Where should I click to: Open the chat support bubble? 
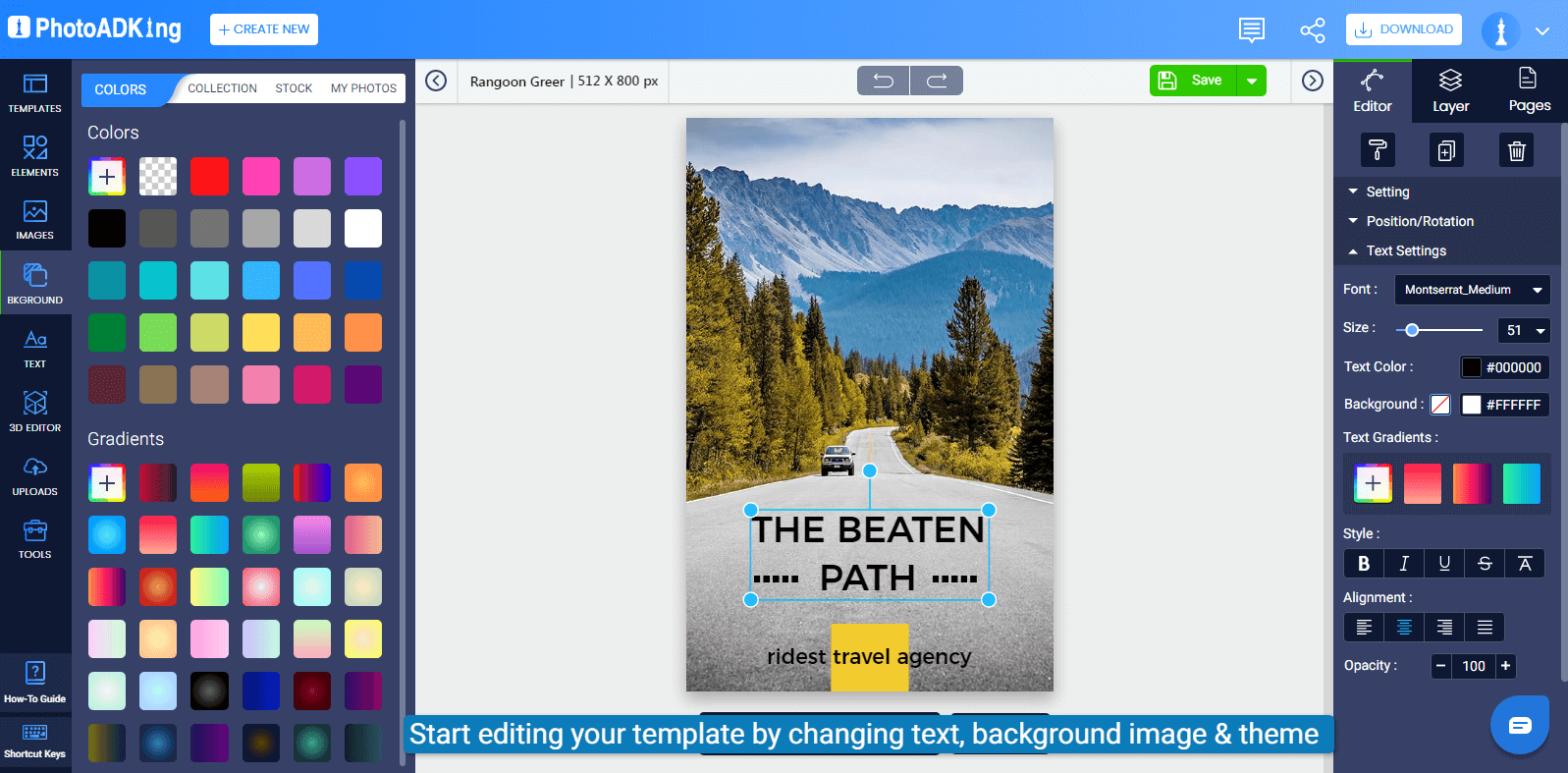1519,725
